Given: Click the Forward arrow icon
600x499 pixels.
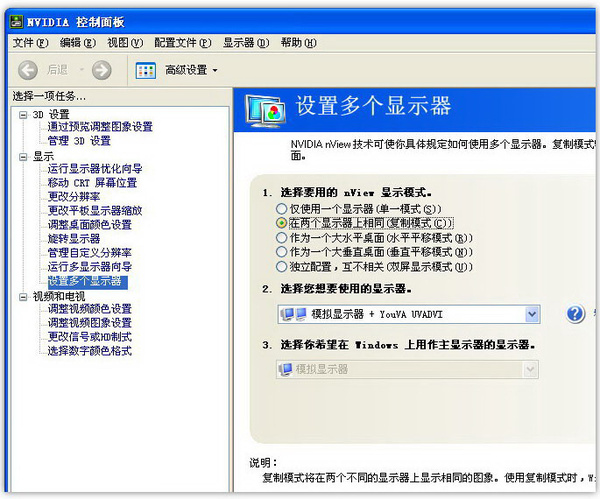Looking at the screenshot, I should (102, 70).
